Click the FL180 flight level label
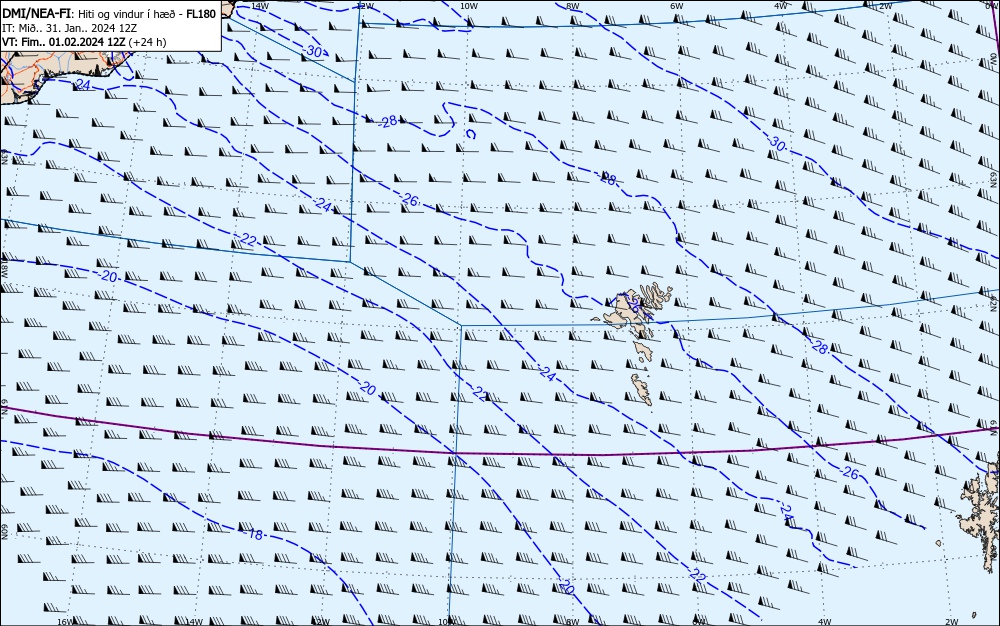The image size is (1000, 626). pyautogui.click(x=201, y=13)
